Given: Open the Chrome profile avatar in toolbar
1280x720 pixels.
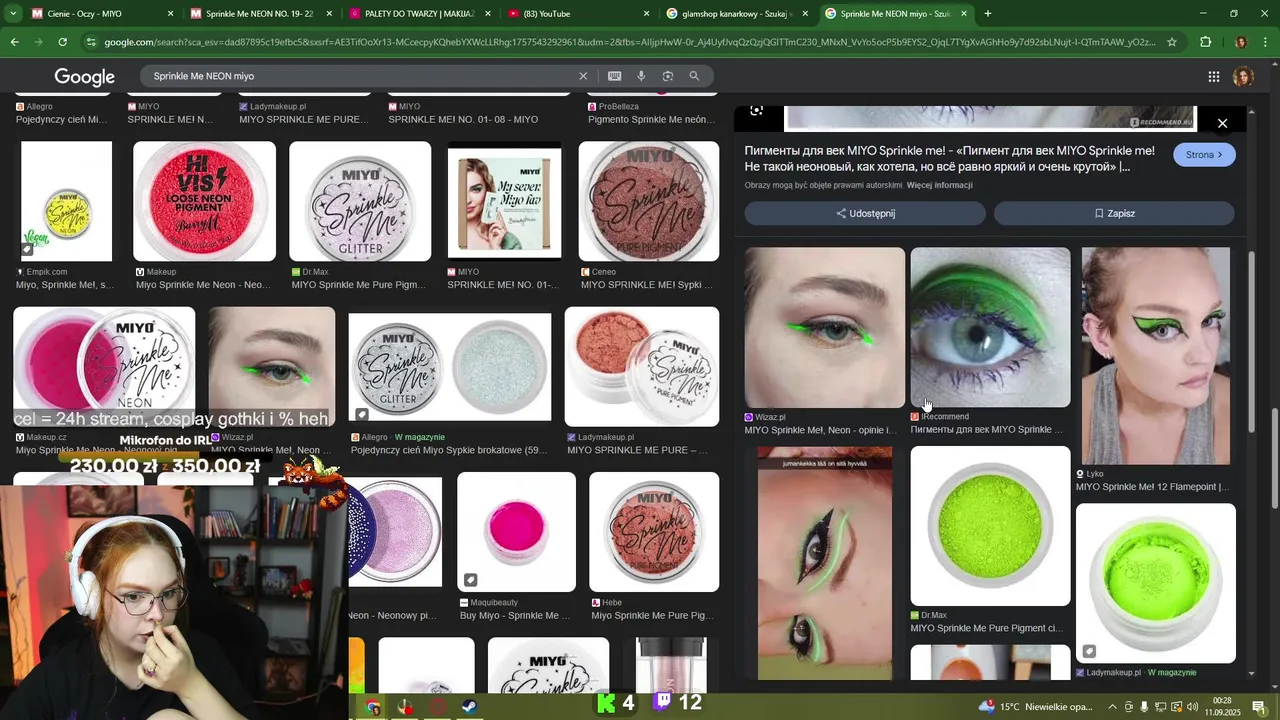Looking at the screenshot, I should coord(1240,42).
